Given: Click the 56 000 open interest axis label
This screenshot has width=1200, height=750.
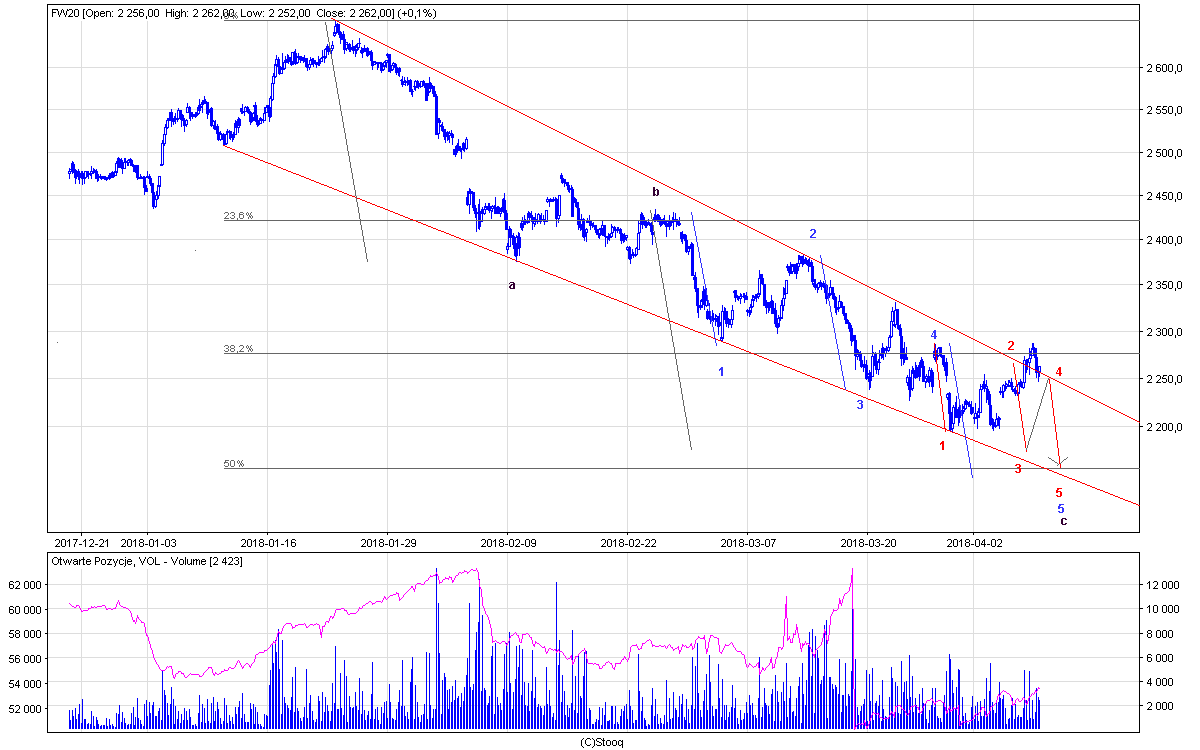Looking at the screenshot, I should pyautogui.click(x=24, y=659).
